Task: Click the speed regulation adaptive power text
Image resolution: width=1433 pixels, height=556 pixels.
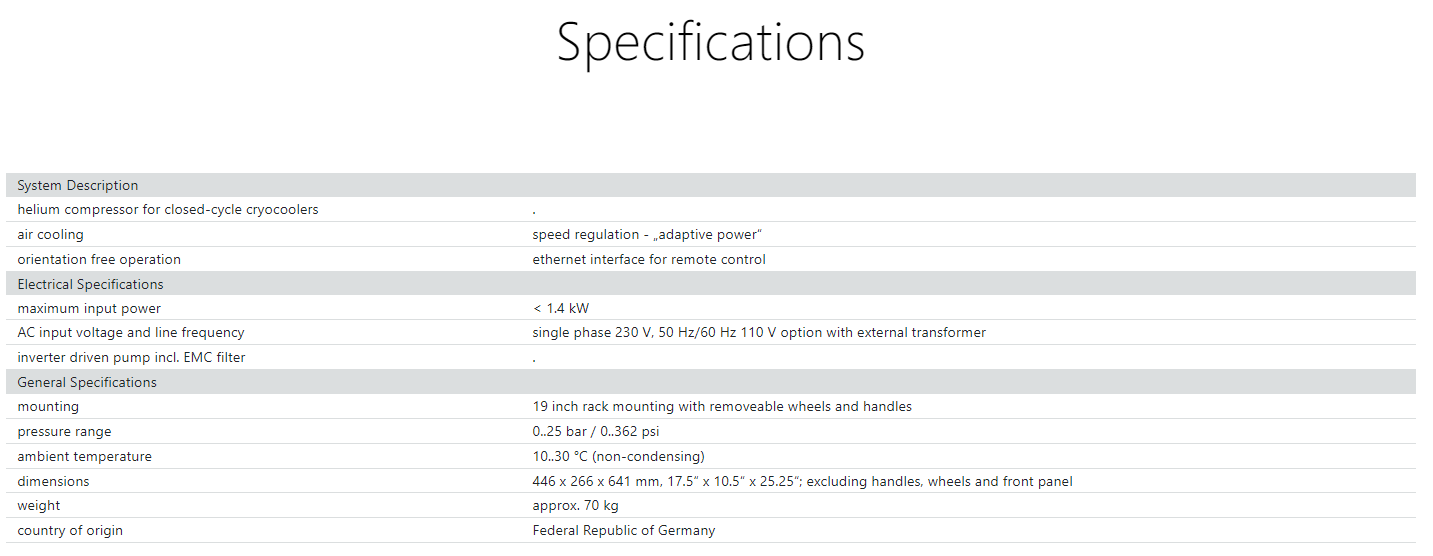Action: pos(647,234)
